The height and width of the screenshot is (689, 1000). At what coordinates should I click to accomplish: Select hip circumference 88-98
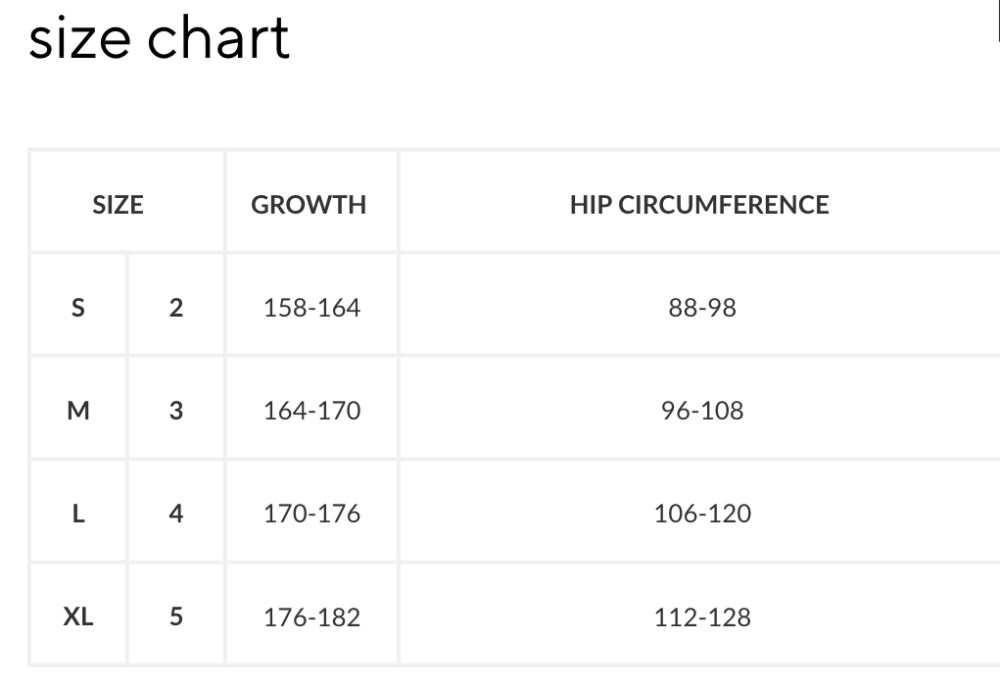[x=702, y=307]
